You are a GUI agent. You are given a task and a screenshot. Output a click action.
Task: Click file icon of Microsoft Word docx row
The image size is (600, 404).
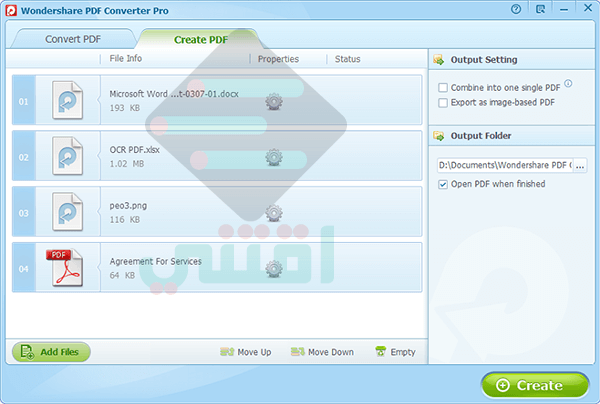(x=67, y=100)
